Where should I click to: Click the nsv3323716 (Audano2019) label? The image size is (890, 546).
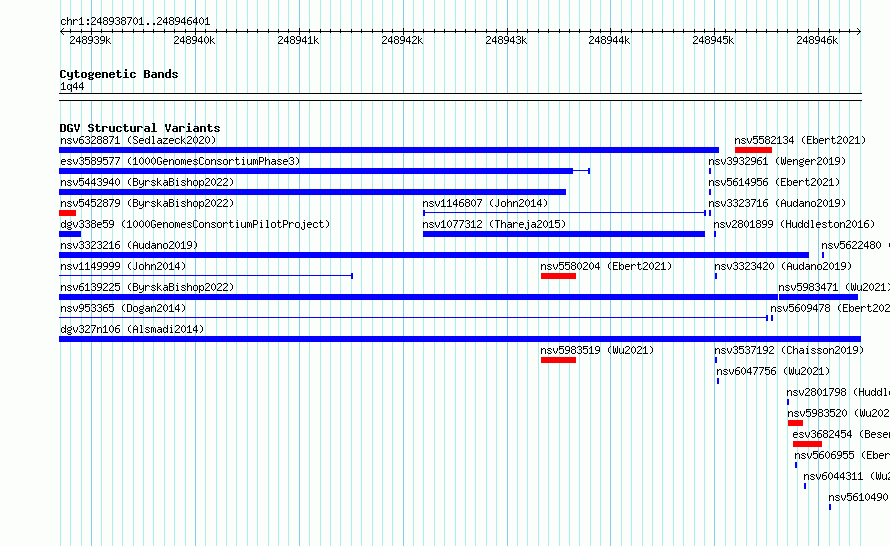(777, 203)
